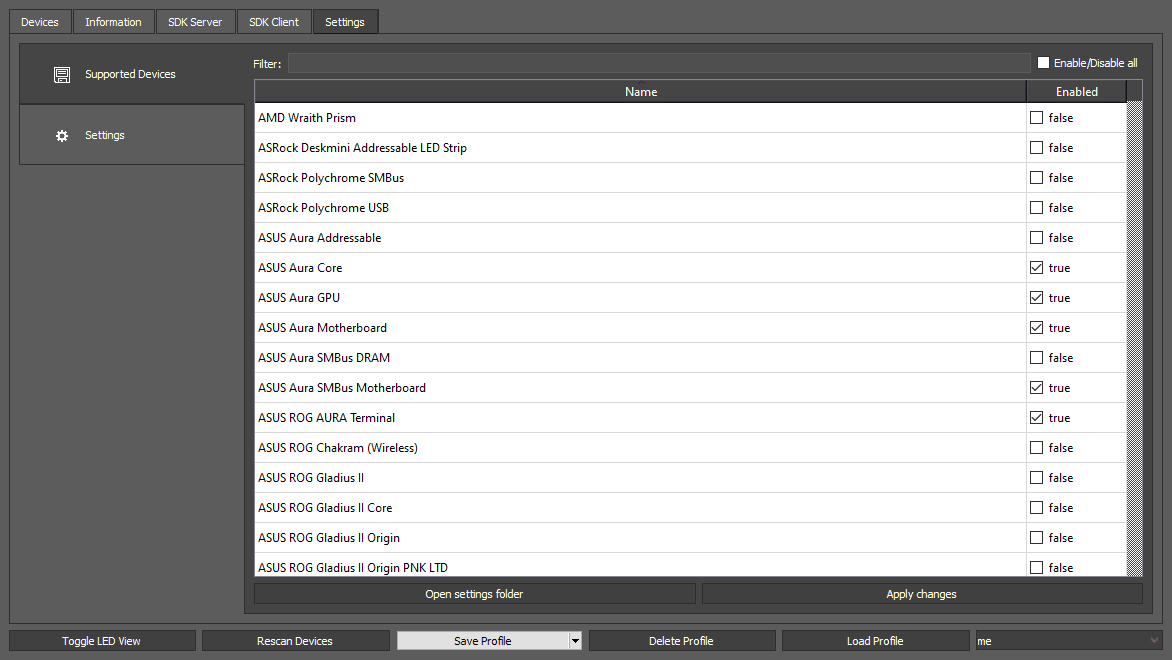Click the Load Profile button
The width and height of the screenshot is (1172, 660).
(875, 641)
